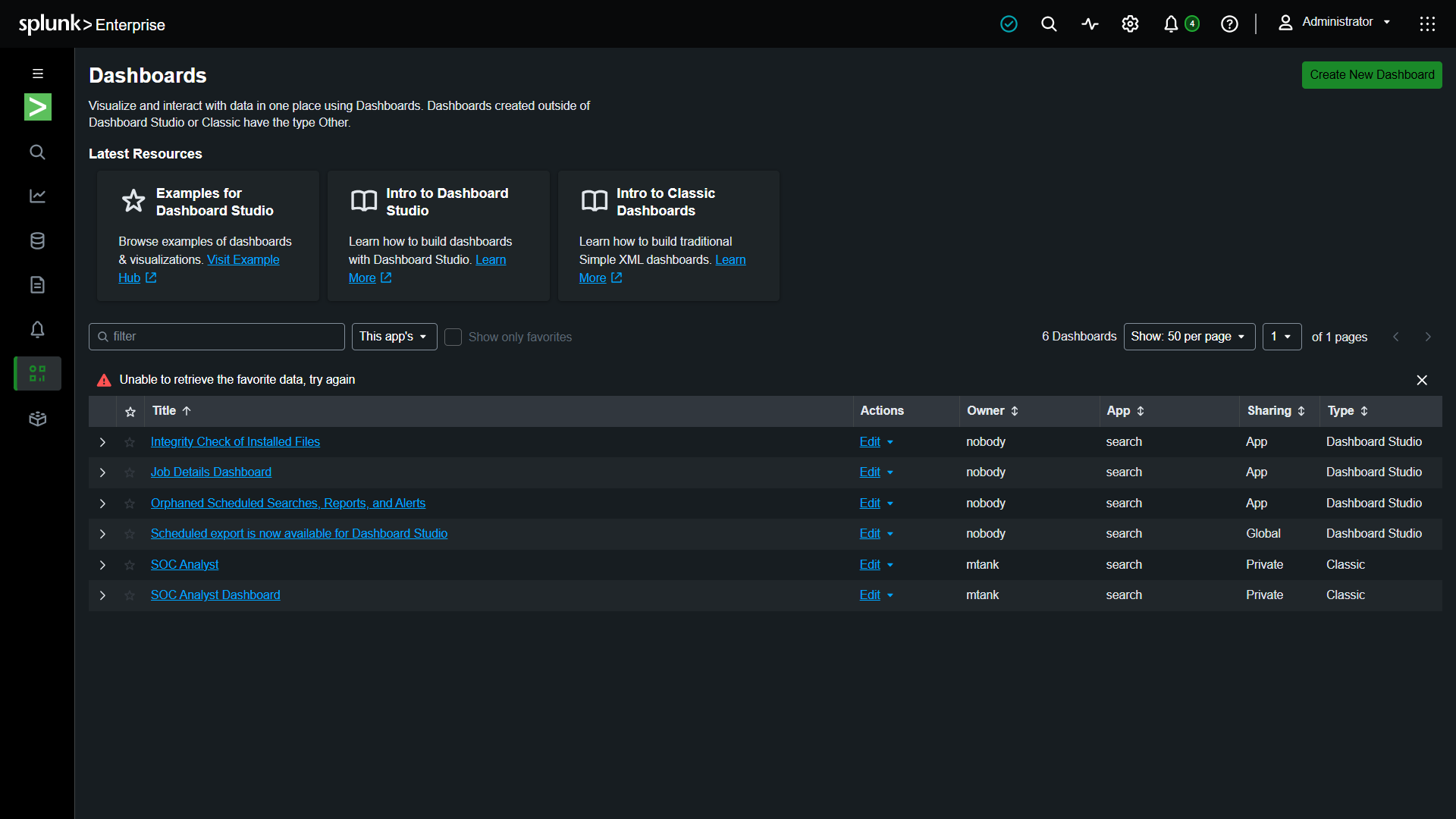Open Edit menu for Orphaned Scheduled Searches

pyautogui.click(x=877, y=504)
